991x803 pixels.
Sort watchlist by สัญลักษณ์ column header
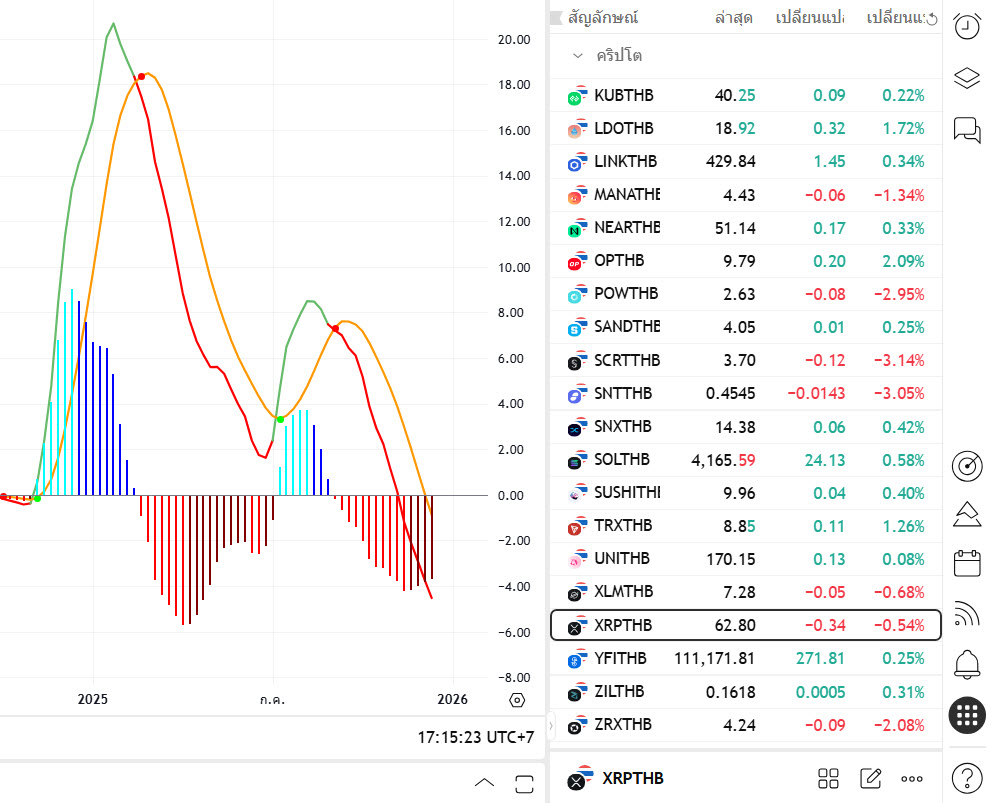603,18
